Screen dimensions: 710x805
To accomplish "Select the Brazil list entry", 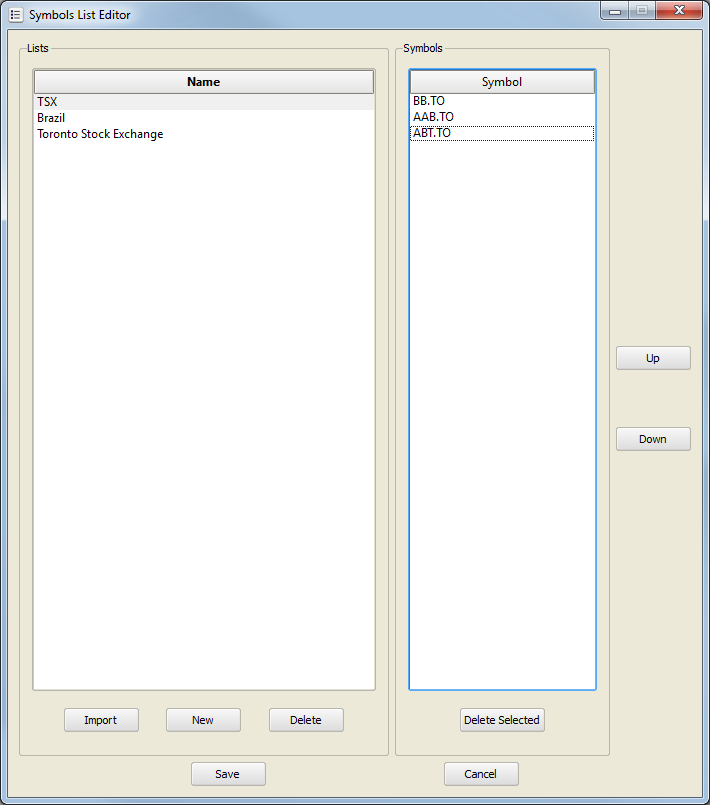I will [51, 118].
